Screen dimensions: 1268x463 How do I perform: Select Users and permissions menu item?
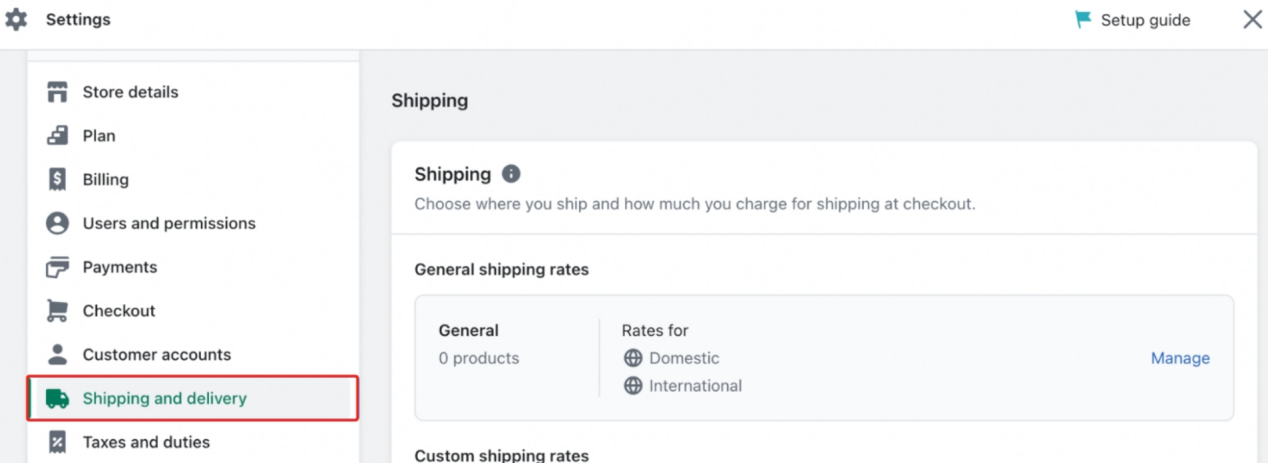[169, 224]
